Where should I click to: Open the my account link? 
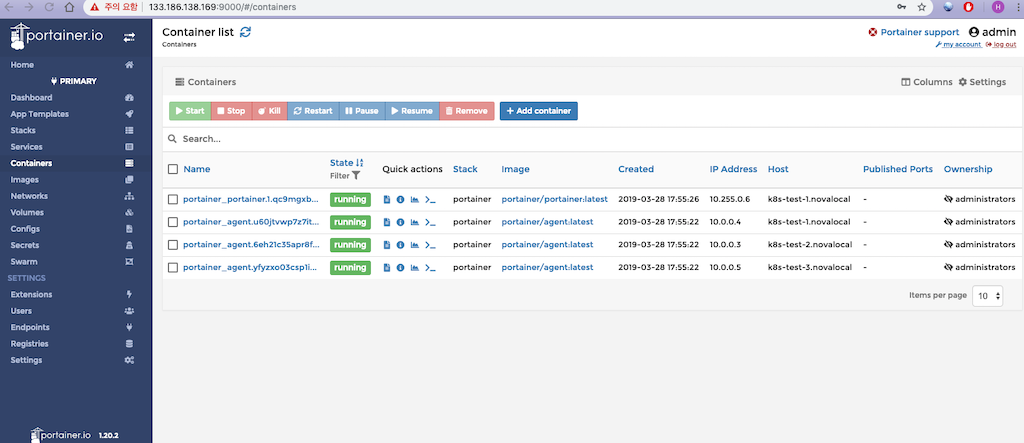(959, 44)
